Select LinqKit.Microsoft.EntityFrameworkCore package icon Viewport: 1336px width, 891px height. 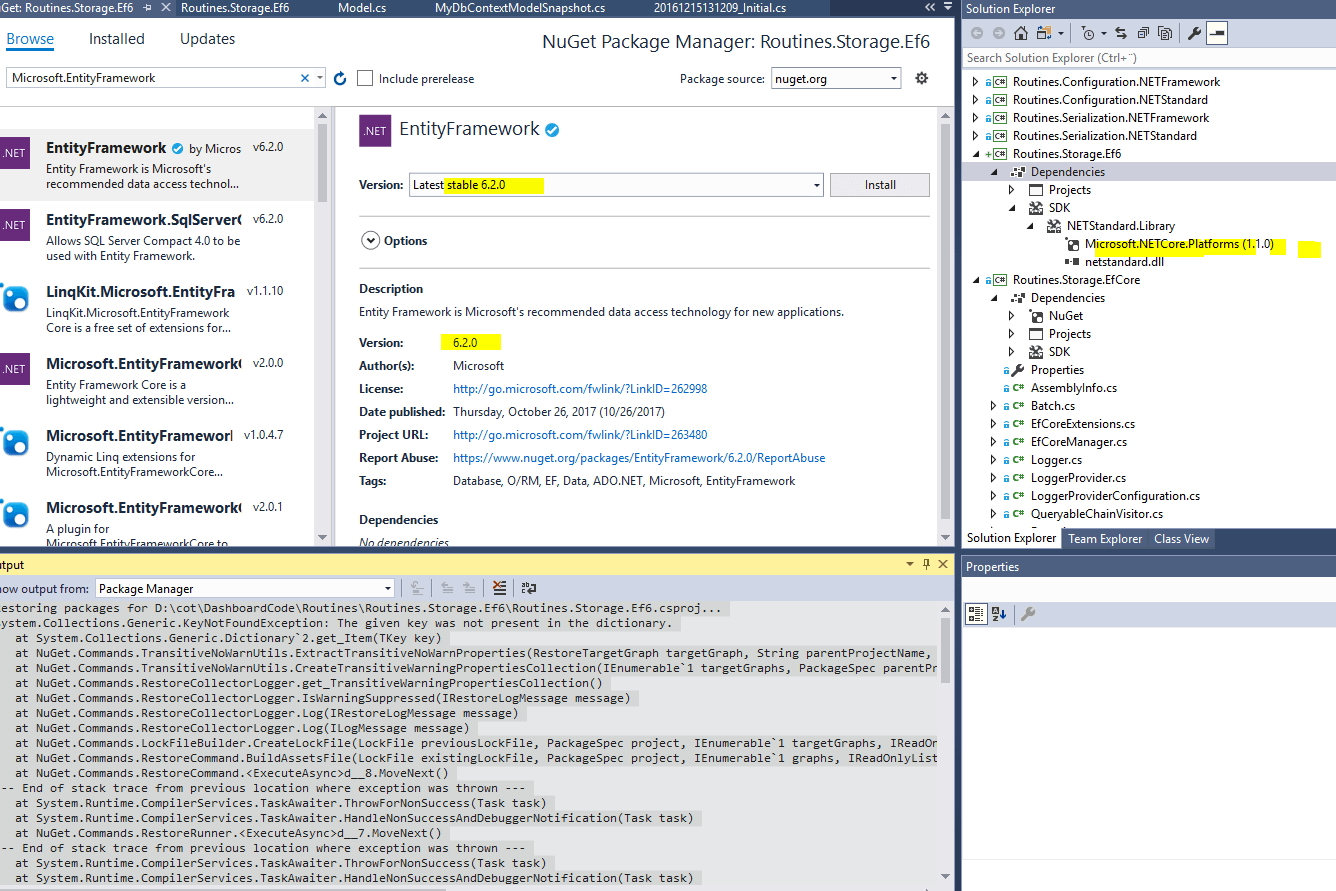(x=15, y=298)
